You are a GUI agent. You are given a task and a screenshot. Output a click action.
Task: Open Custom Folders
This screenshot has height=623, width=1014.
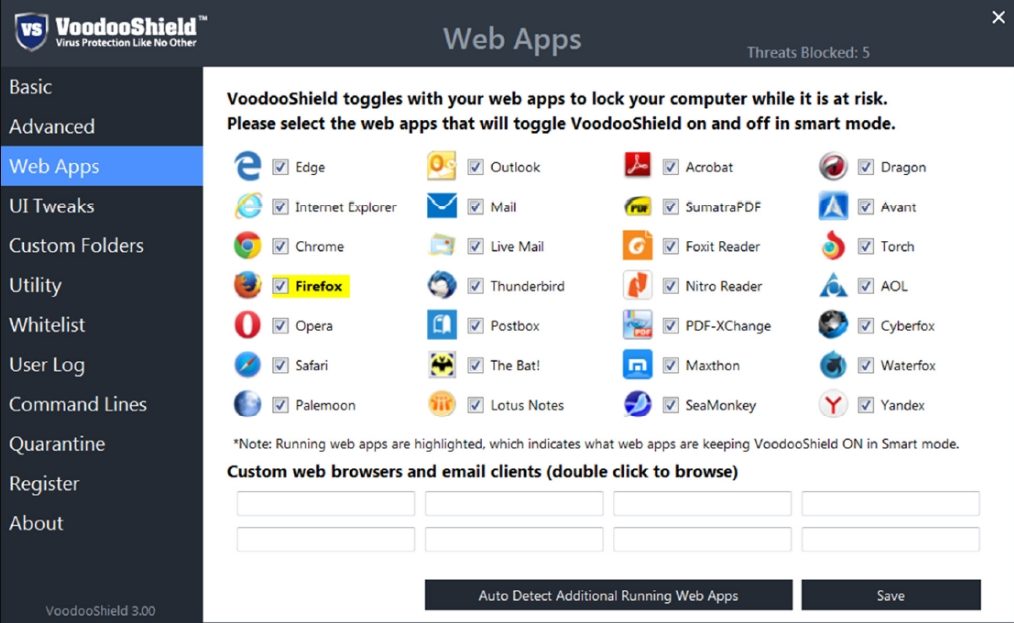coord(102,245)
